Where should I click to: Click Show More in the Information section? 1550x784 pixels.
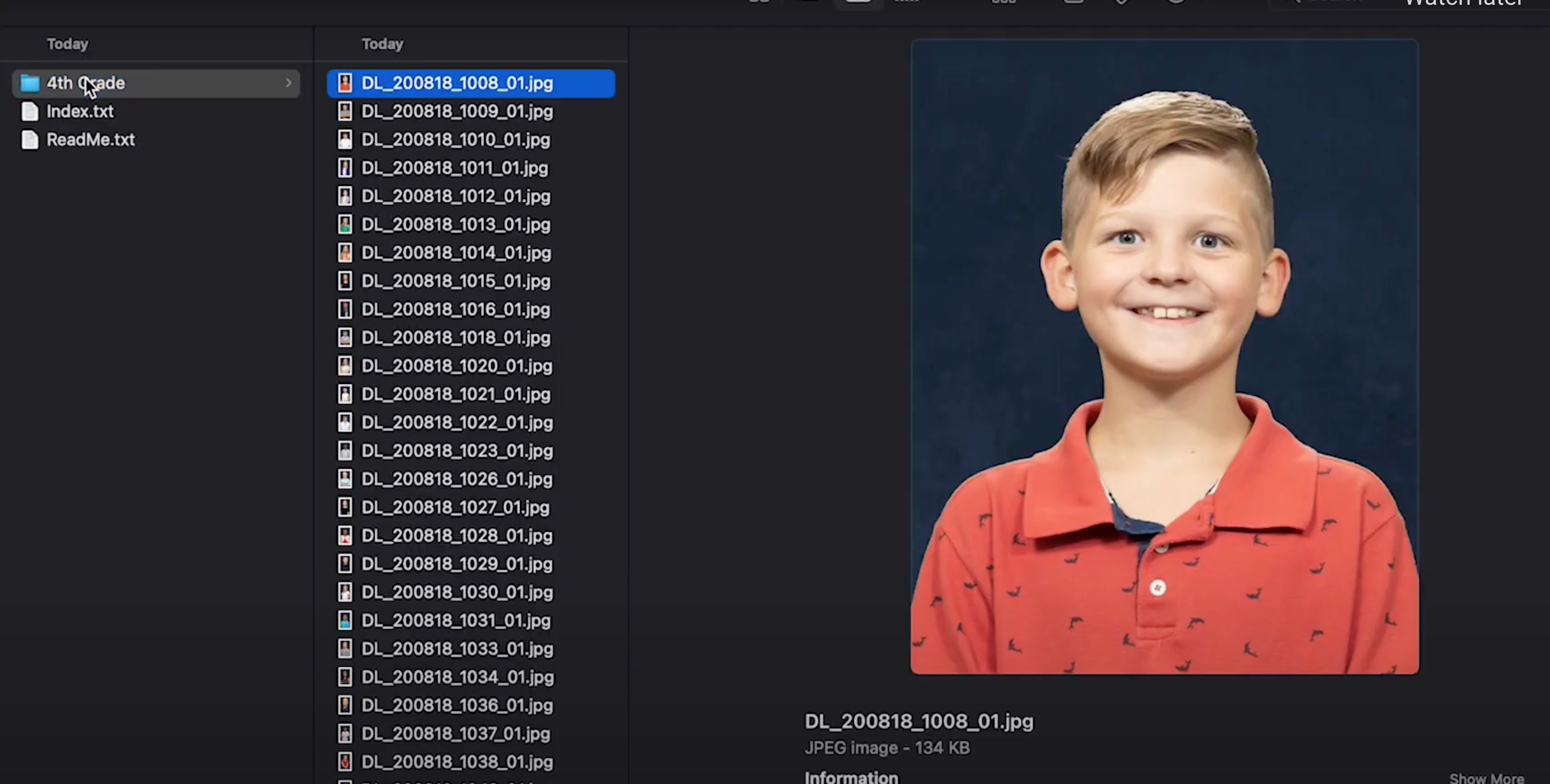tap(1486, 778)
